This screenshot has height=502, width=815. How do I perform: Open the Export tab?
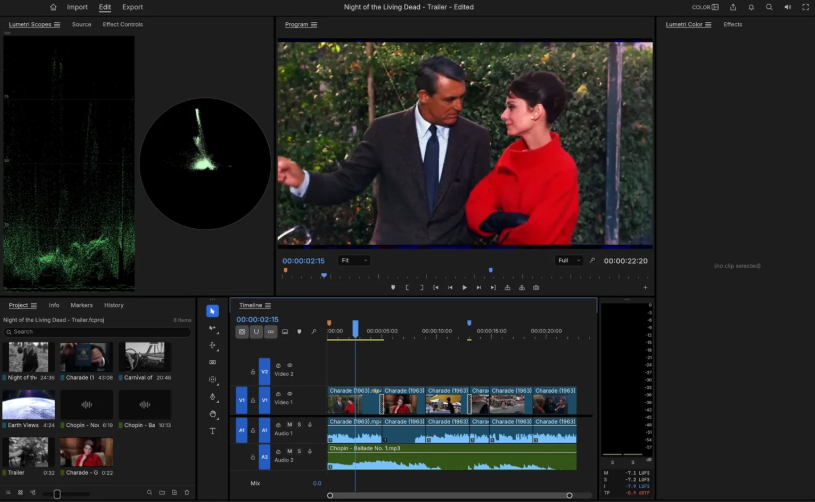point(133,7)
